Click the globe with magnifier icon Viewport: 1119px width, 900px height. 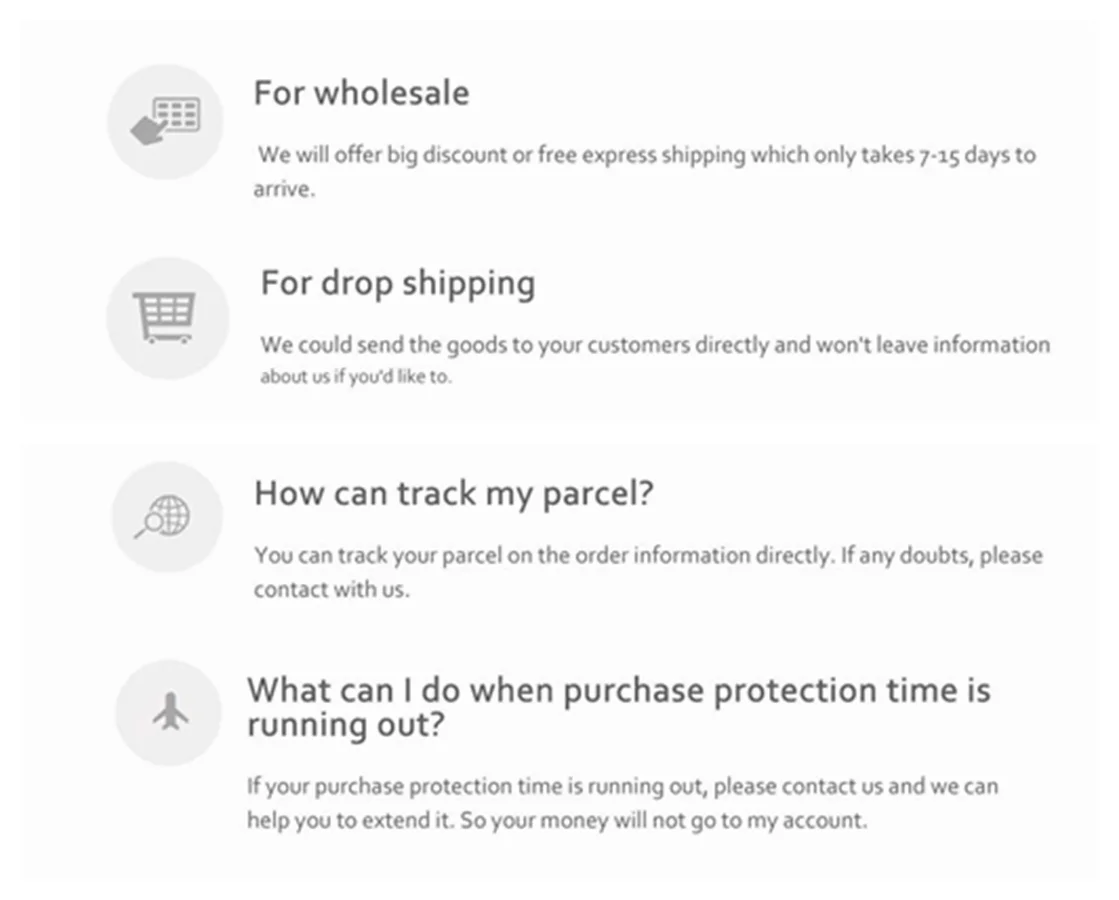(x=166, y=517)
